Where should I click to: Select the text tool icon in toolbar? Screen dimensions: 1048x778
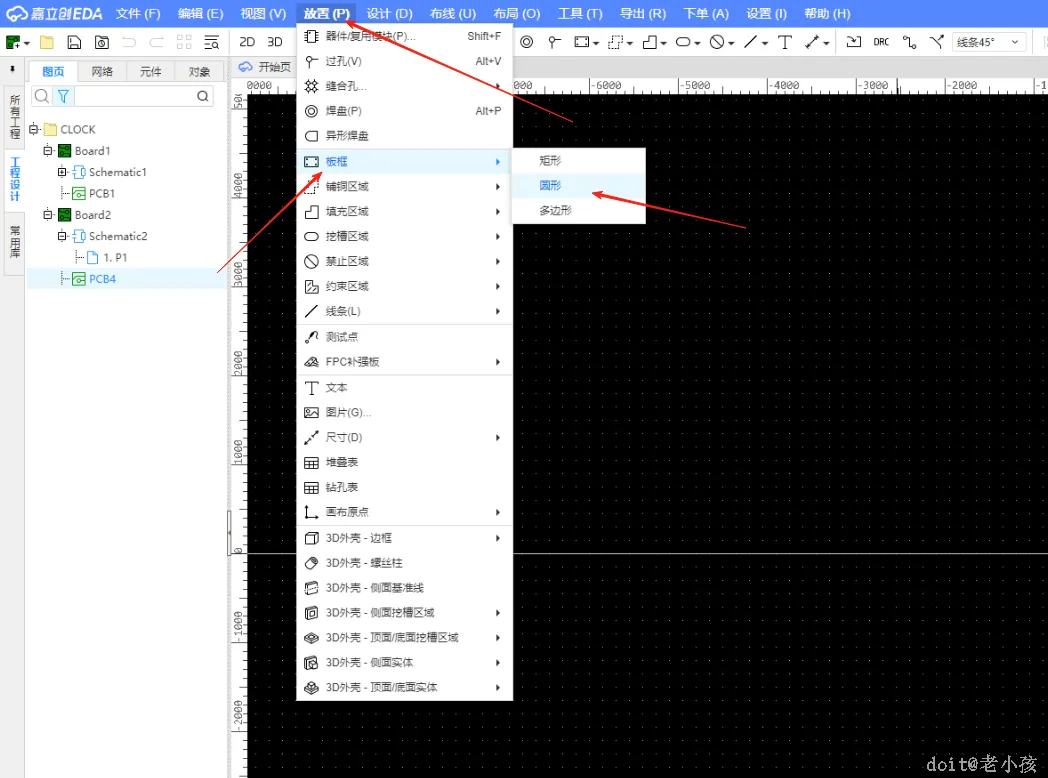tap(785, 42)
